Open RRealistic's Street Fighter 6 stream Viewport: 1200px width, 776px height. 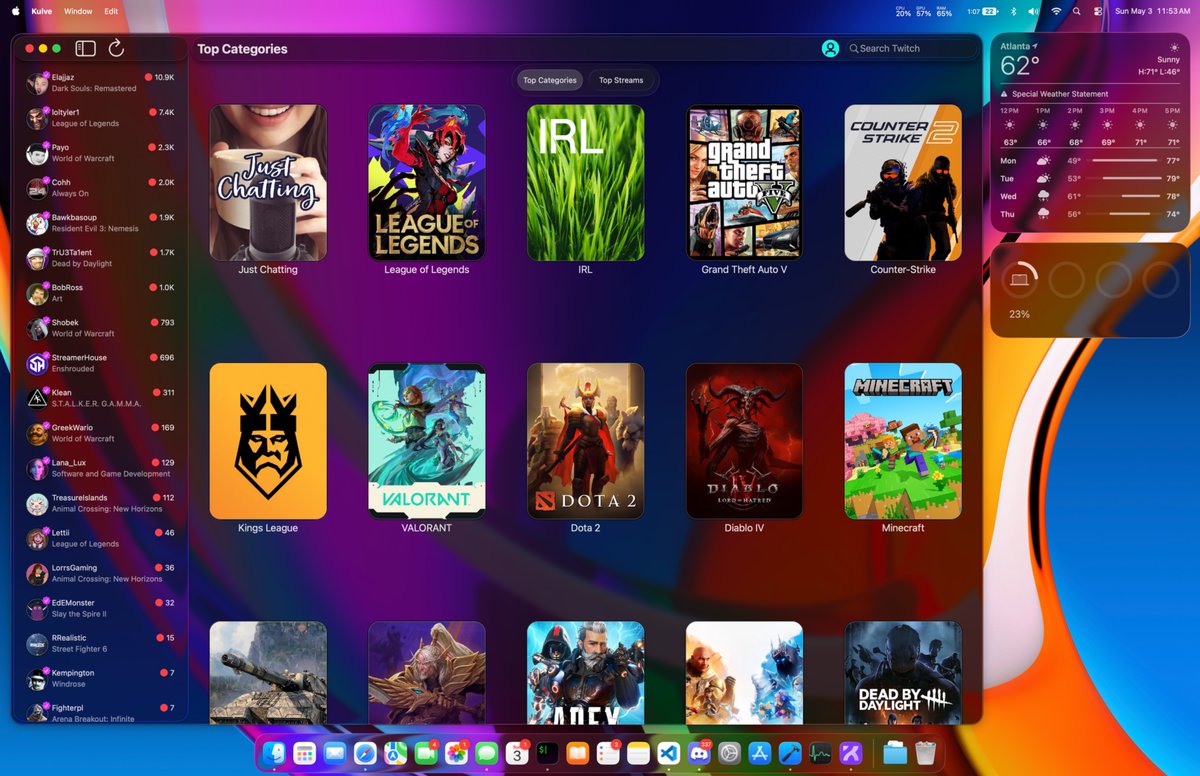coord(100,643)
